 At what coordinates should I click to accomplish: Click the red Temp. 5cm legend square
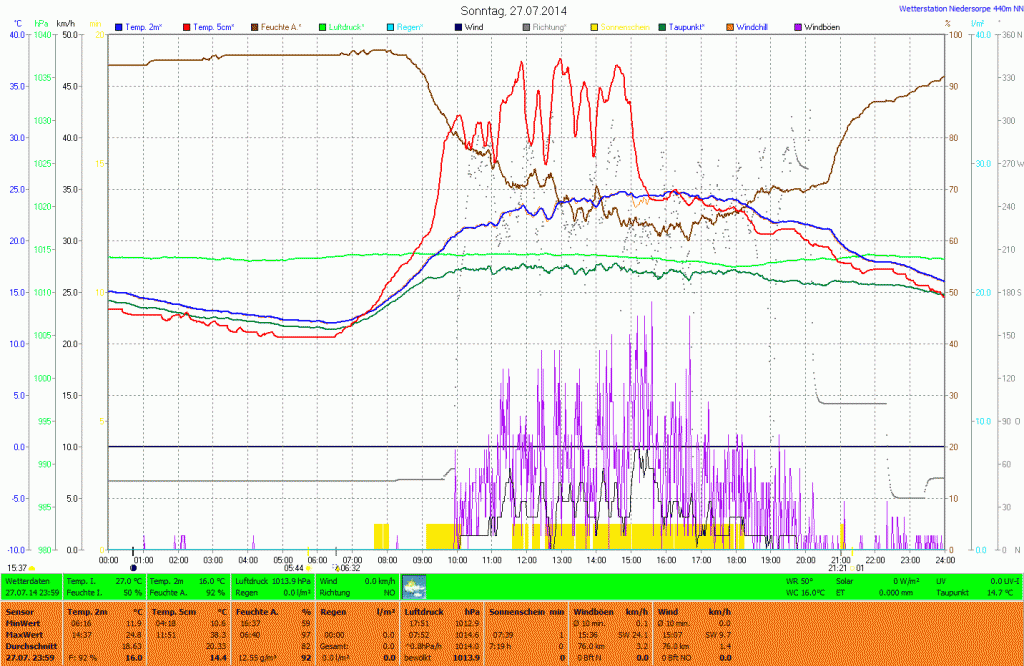coord(185,27)
